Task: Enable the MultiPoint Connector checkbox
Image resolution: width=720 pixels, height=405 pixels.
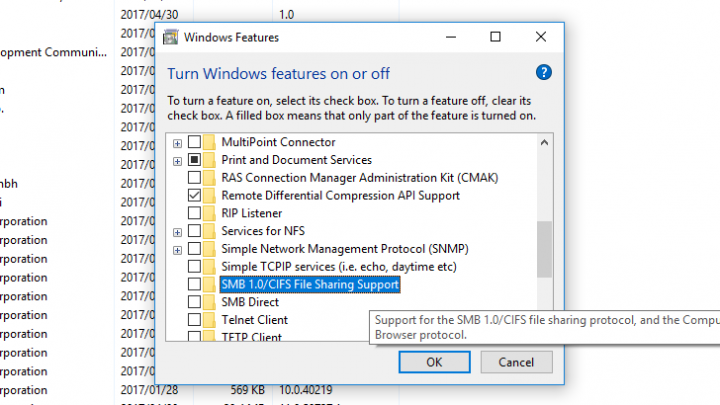Action: [194, 142]
